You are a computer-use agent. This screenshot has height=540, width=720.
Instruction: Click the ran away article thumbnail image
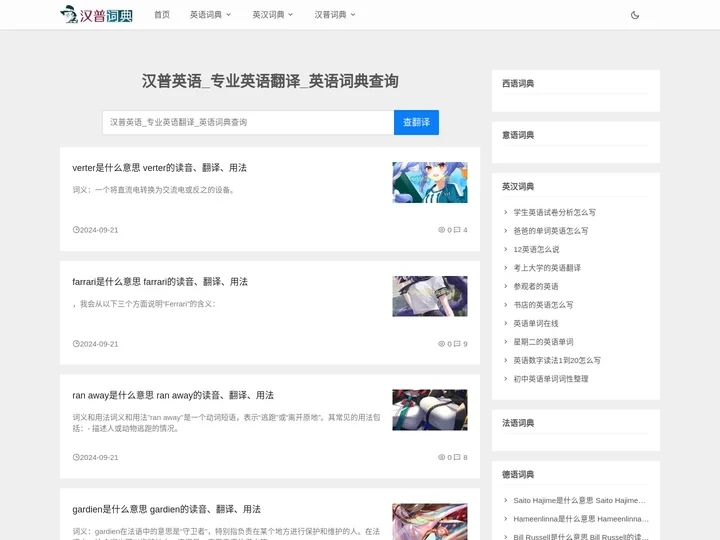pyautogui.click(x=430, y=410)
